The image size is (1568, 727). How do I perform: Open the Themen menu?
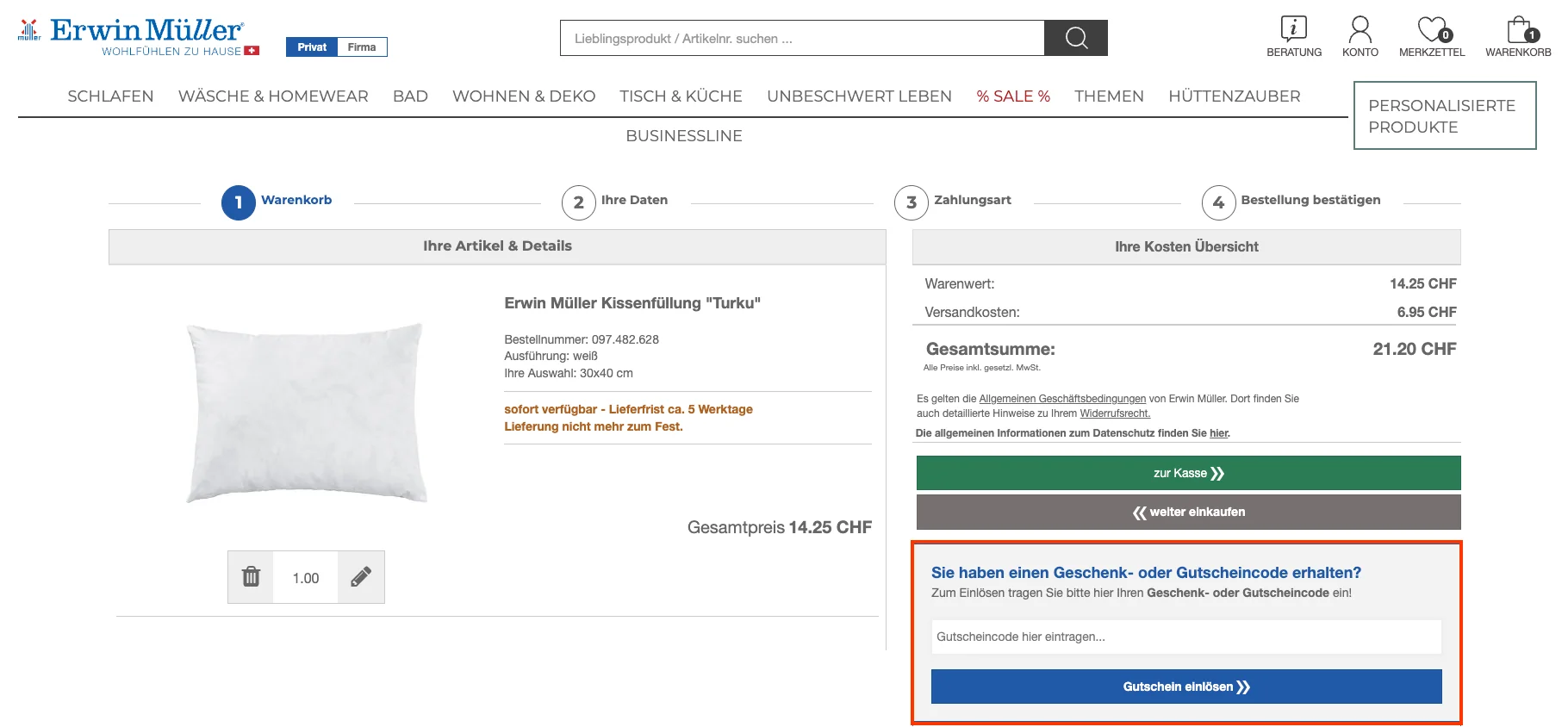pyautogui.click(x=1109, y=96)
